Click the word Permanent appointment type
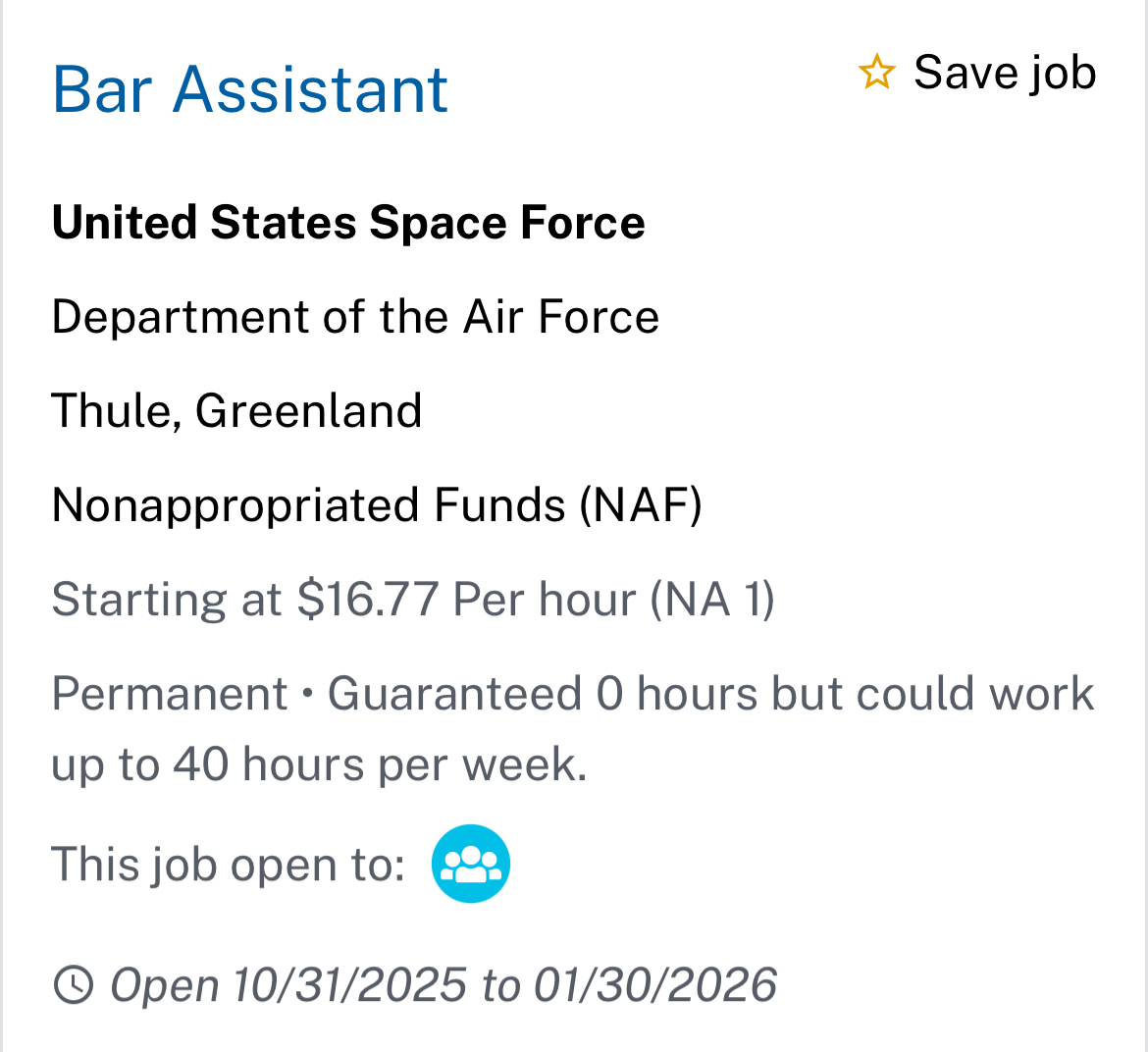This screenshot has width=1148, height=1052. point(169,694)
